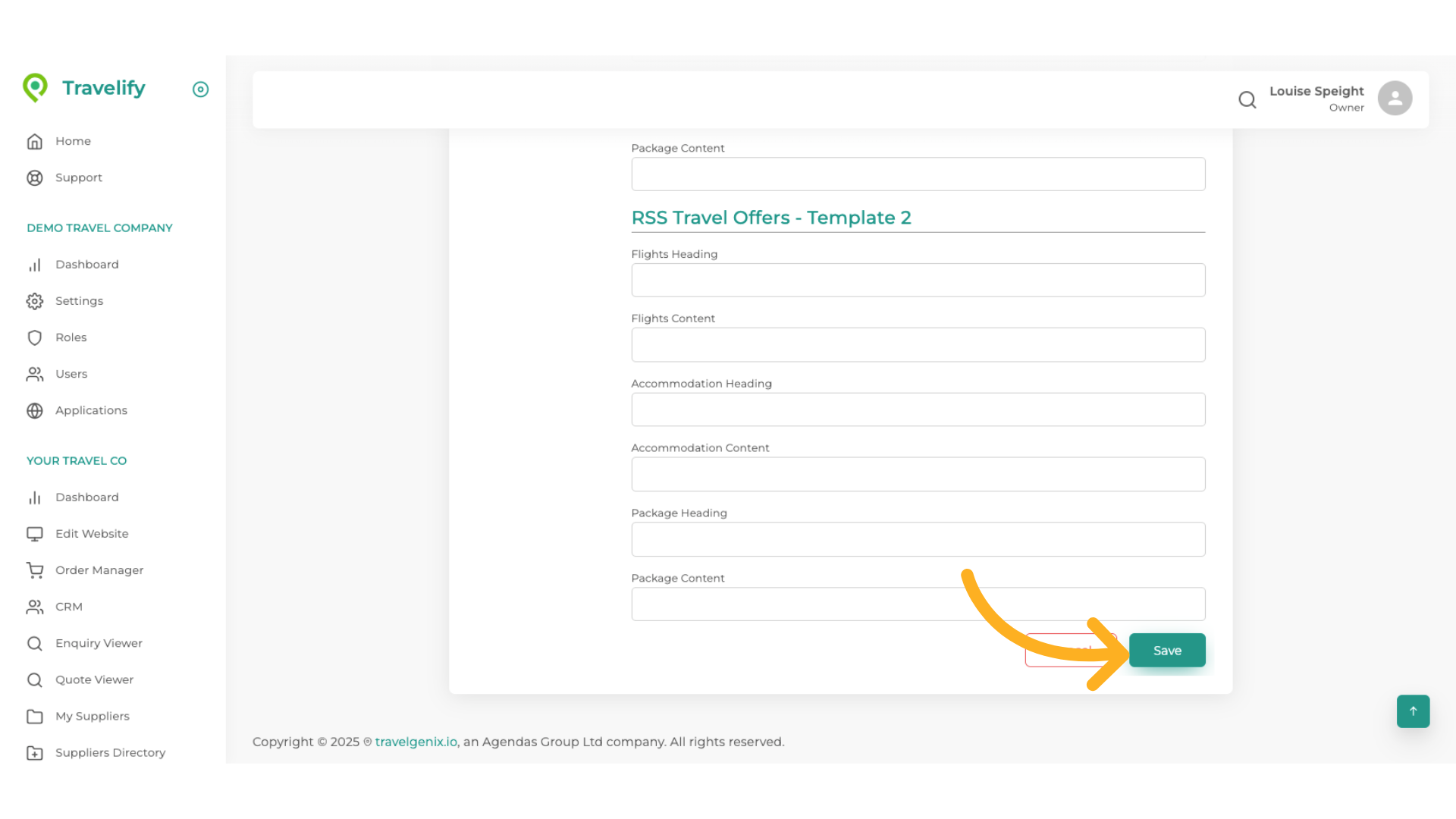Click the Enquiry Viewer magnifier icon

[x=35, y=643]
